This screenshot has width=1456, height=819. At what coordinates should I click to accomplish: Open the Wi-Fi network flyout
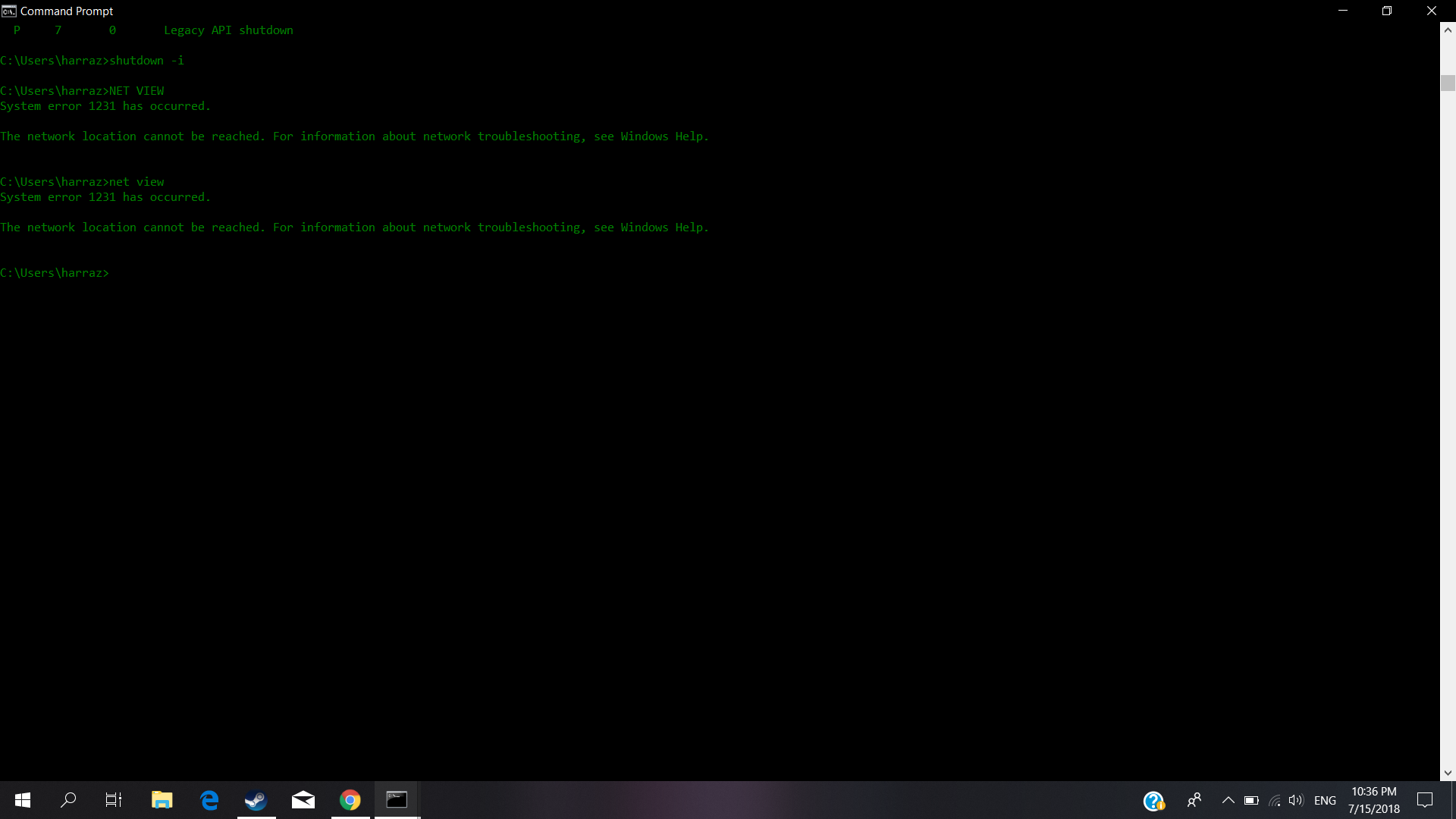pos(1275,800)
